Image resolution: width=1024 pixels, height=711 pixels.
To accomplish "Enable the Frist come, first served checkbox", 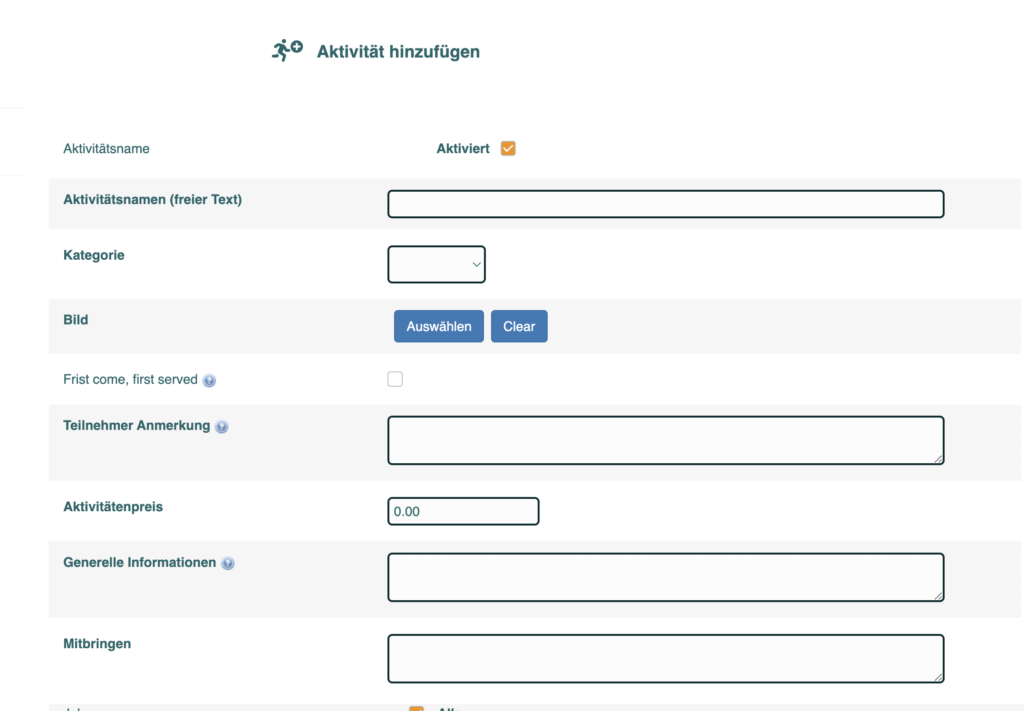I will coord(395,379).
